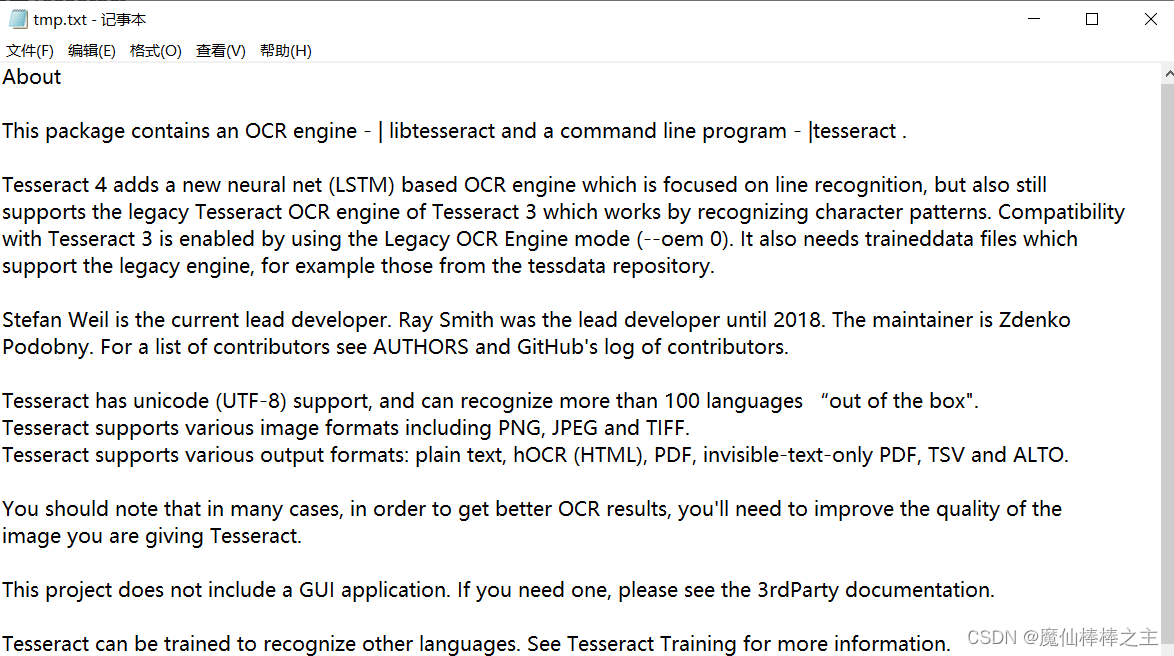Image resolution: width=1174 pixels, height=656 pixels.
Task: Click the word 'libtesseract' in the text
Action: coord(442,131)
